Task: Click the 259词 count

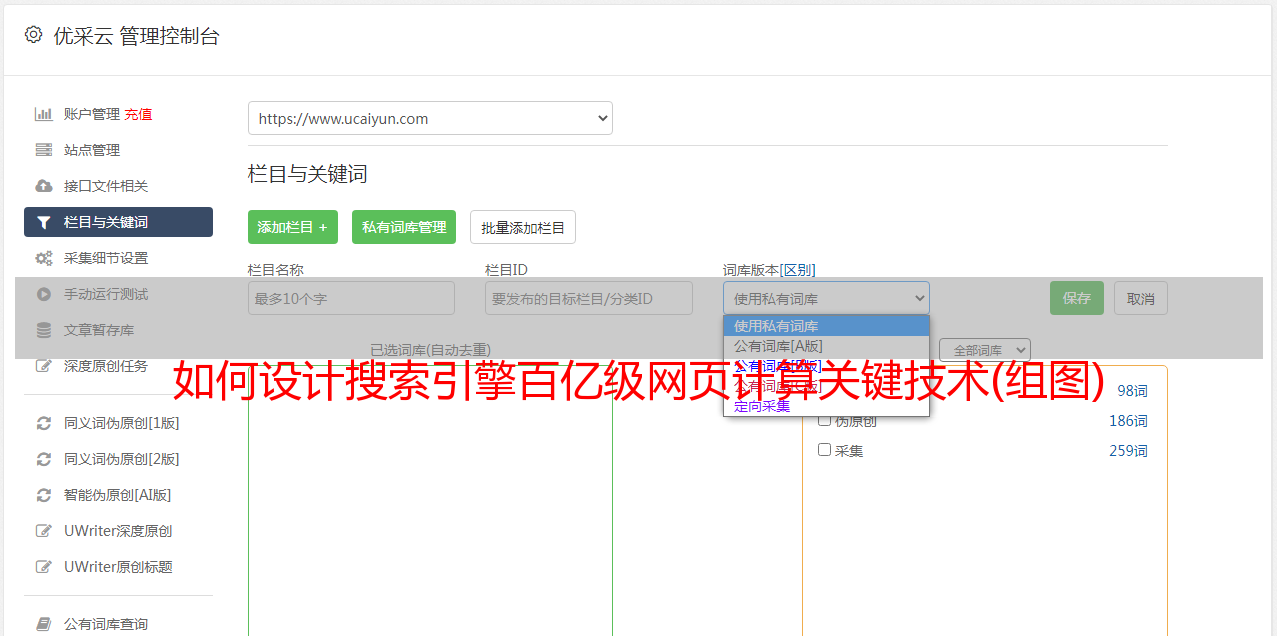Action: (1128, 451)
